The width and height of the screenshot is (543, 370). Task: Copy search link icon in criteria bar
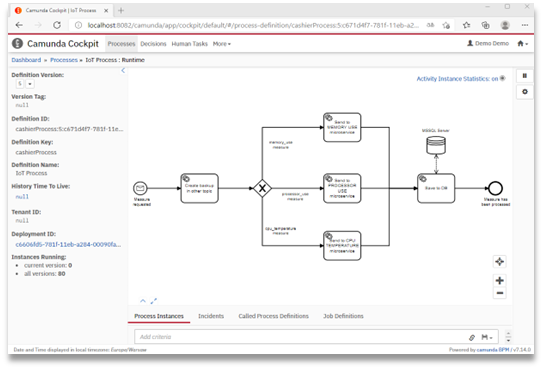point(472,337)
